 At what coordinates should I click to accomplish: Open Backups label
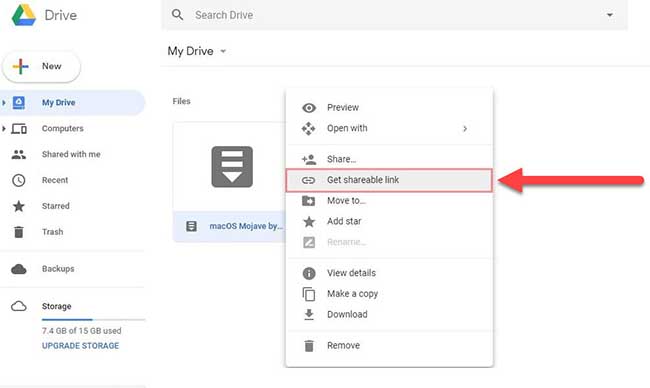coord(58,269)
